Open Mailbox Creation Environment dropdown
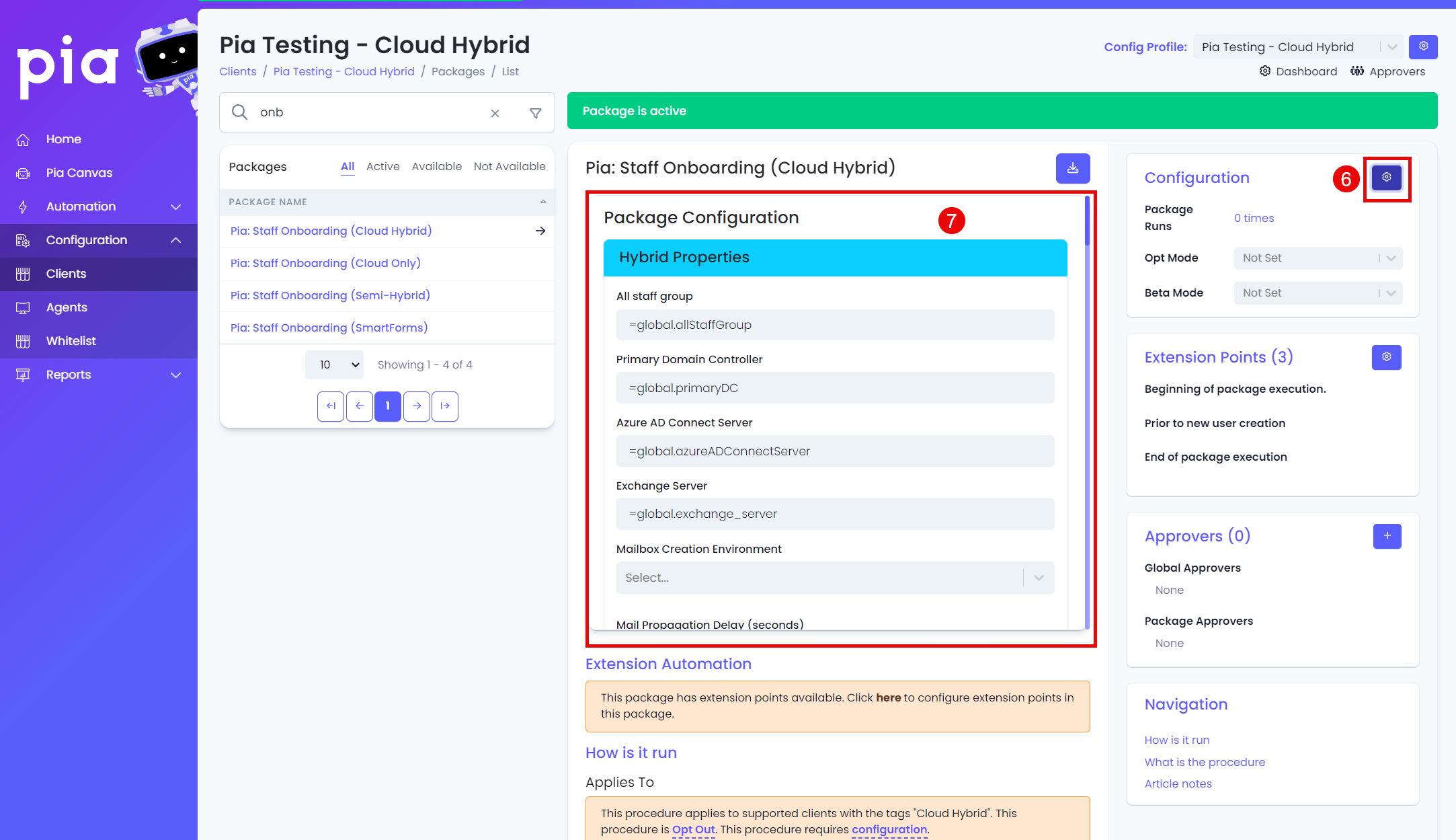Image resolution: width=1456 pixels, height=840 pixels. (835, 578)
